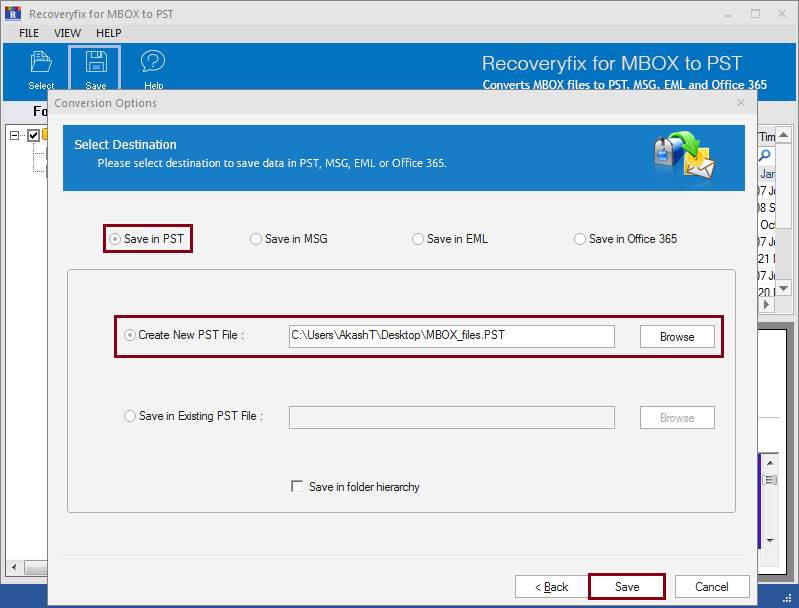Enable Save in folder hierarchy checkbox
Viewport: 799px width, 608px height.
coord(297,486)
